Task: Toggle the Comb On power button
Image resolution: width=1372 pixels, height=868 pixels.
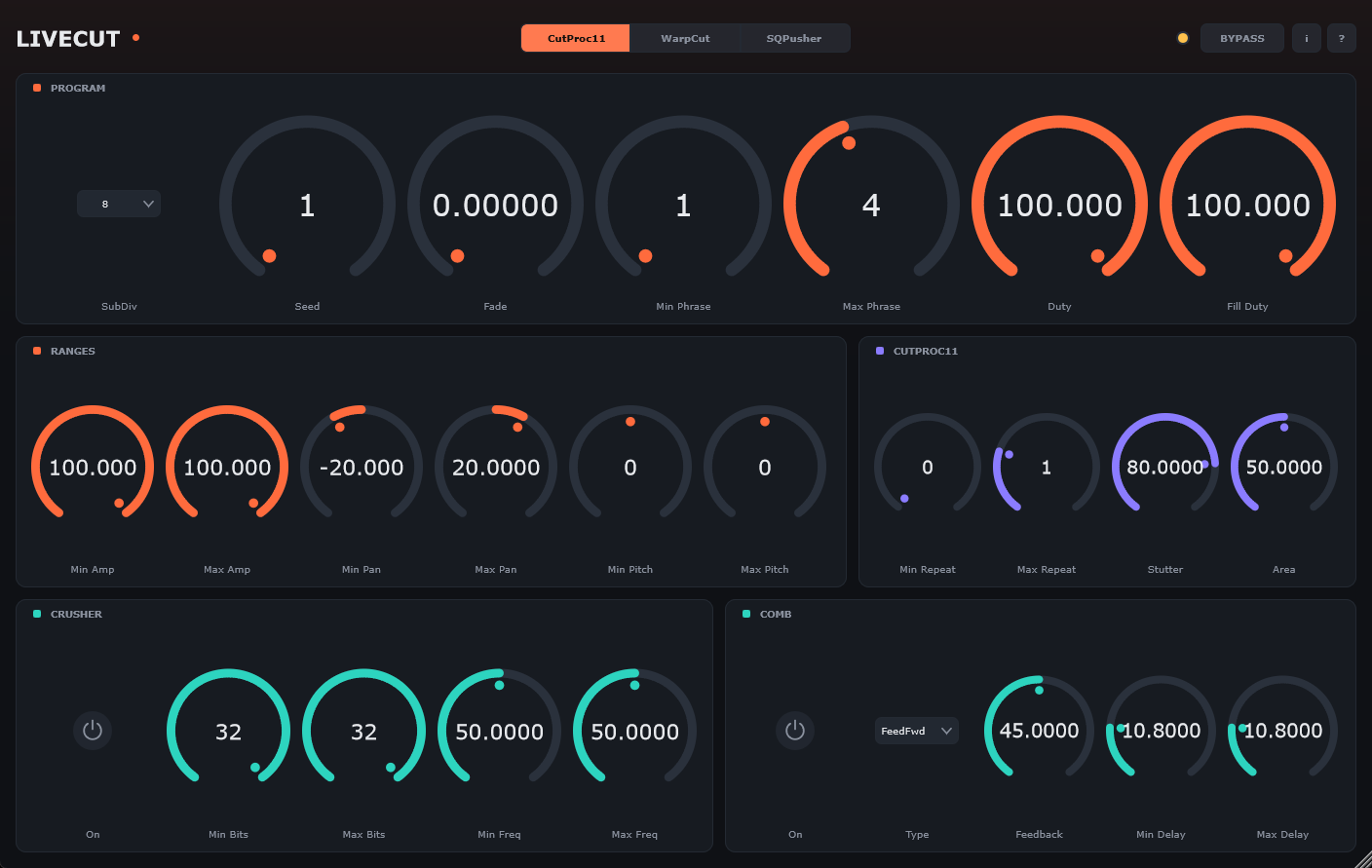Action: [x=795, y=731]
